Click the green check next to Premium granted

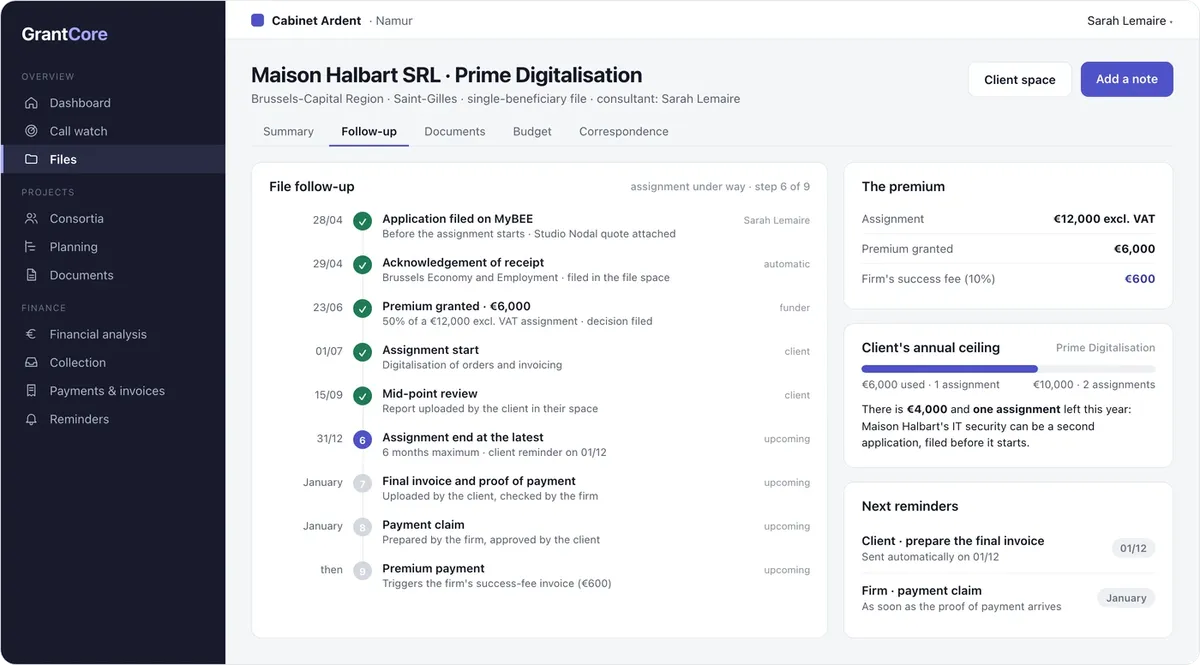(x=363, y=308)
